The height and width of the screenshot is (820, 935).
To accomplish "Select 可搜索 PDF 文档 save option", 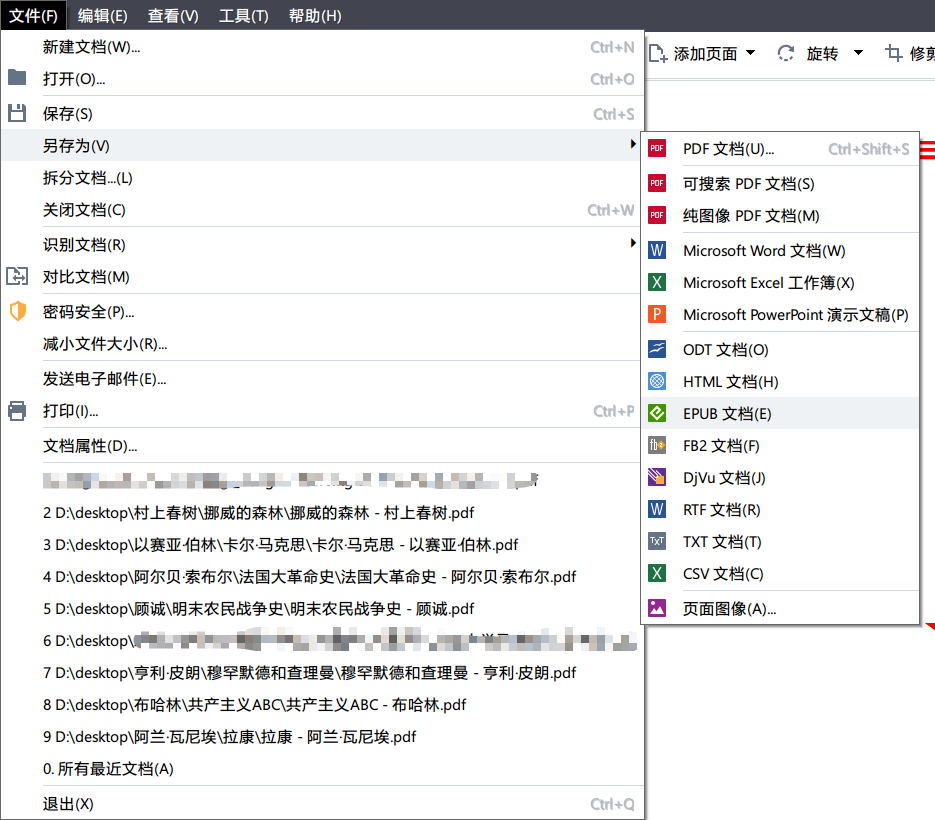I will click(x=748, y=184).
